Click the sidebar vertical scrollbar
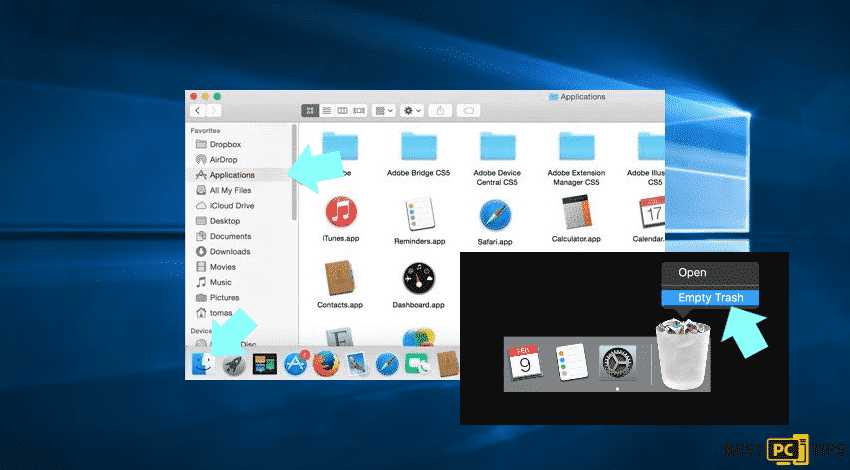The height and width of the screenshot is (470, 850). click(x=294, y=172)
